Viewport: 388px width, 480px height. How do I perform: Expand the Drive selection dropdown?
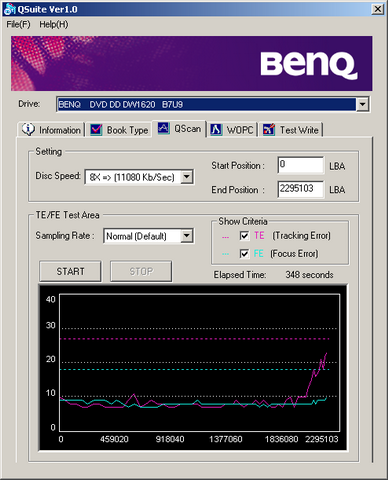[362, 104]
